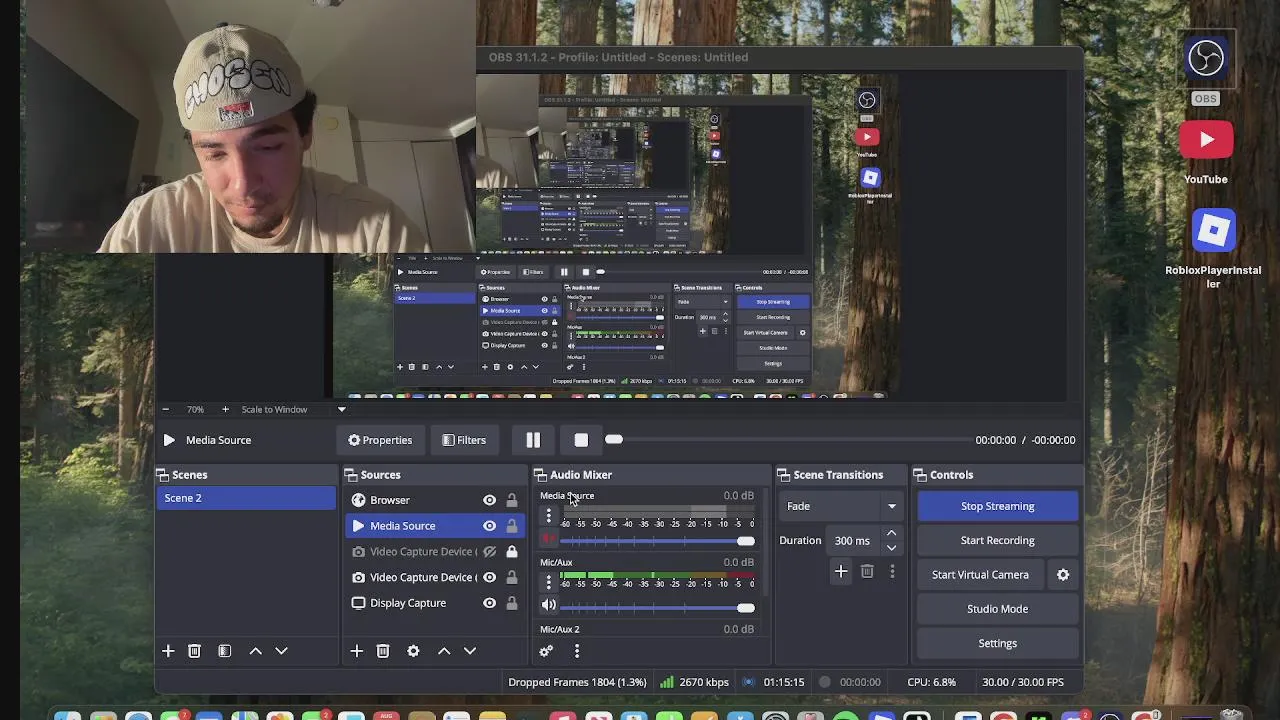The width and height of the screenshot is (1280, 720).
Task: Click Audio Mixer panel header
Action: pos(651,475)
